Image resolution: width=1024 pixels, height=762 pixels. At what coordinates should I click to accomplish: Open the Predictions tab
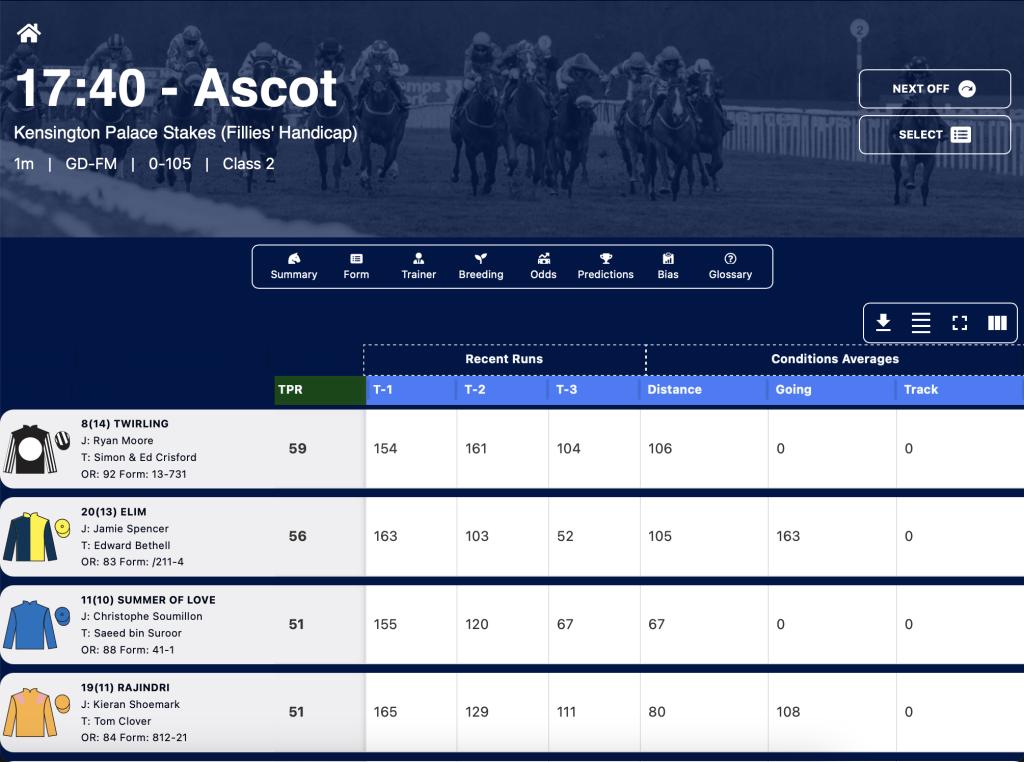point(605,266)
